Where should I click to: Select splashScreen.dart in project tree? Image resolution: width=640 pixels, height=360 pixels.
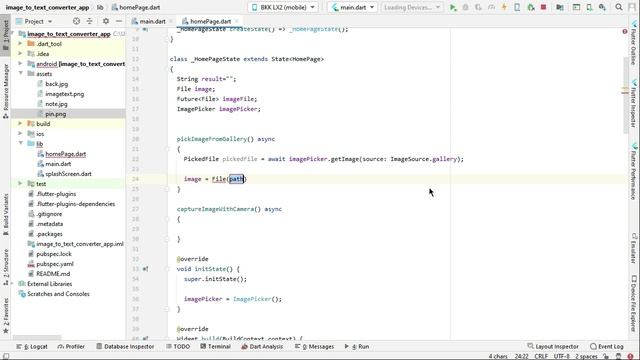(x=68, y=174)
